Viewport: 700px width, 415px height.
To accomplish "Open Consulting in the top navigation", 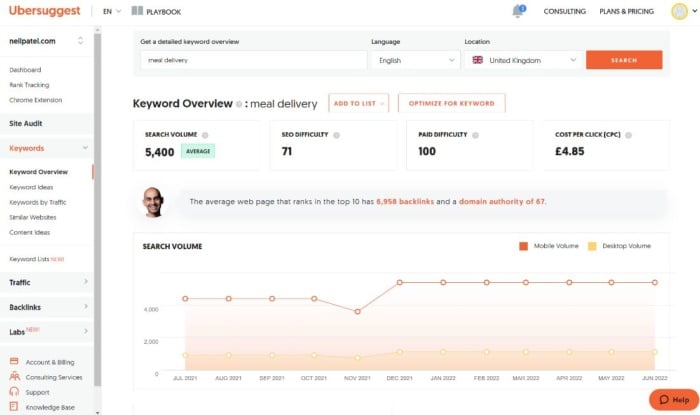I will [565, 11].
